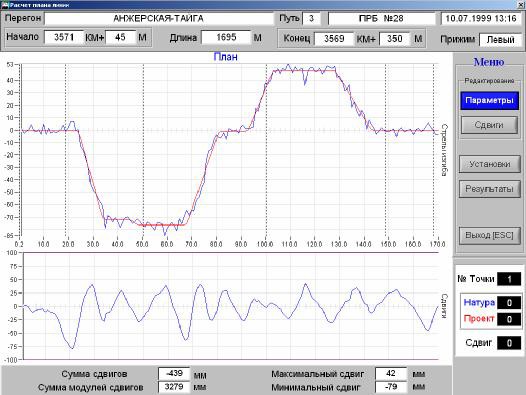Show the Результаты button

tap(489, 189)
